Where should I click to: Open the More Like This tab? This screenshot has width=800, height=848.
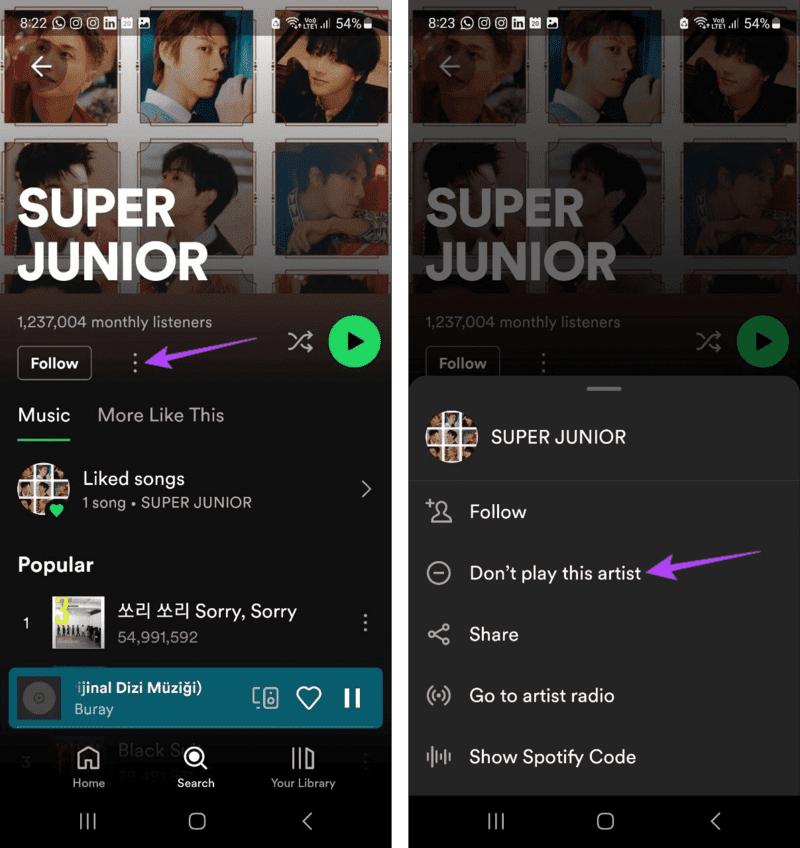click(161, 415)
